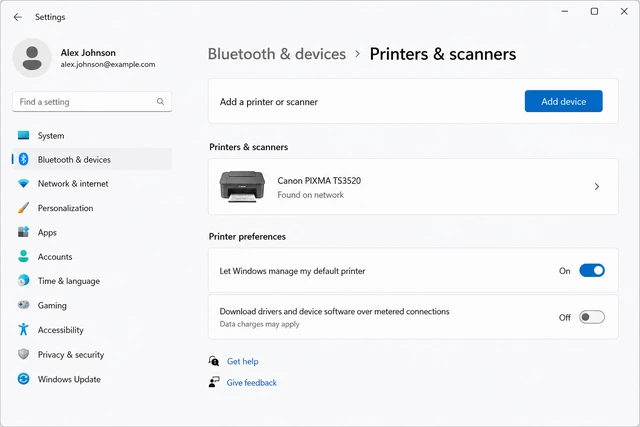Image resolution: width=640 pixels, height=427 pixels.
Task: Click the Privacy & security shield icon
Action: pos(24,354)
